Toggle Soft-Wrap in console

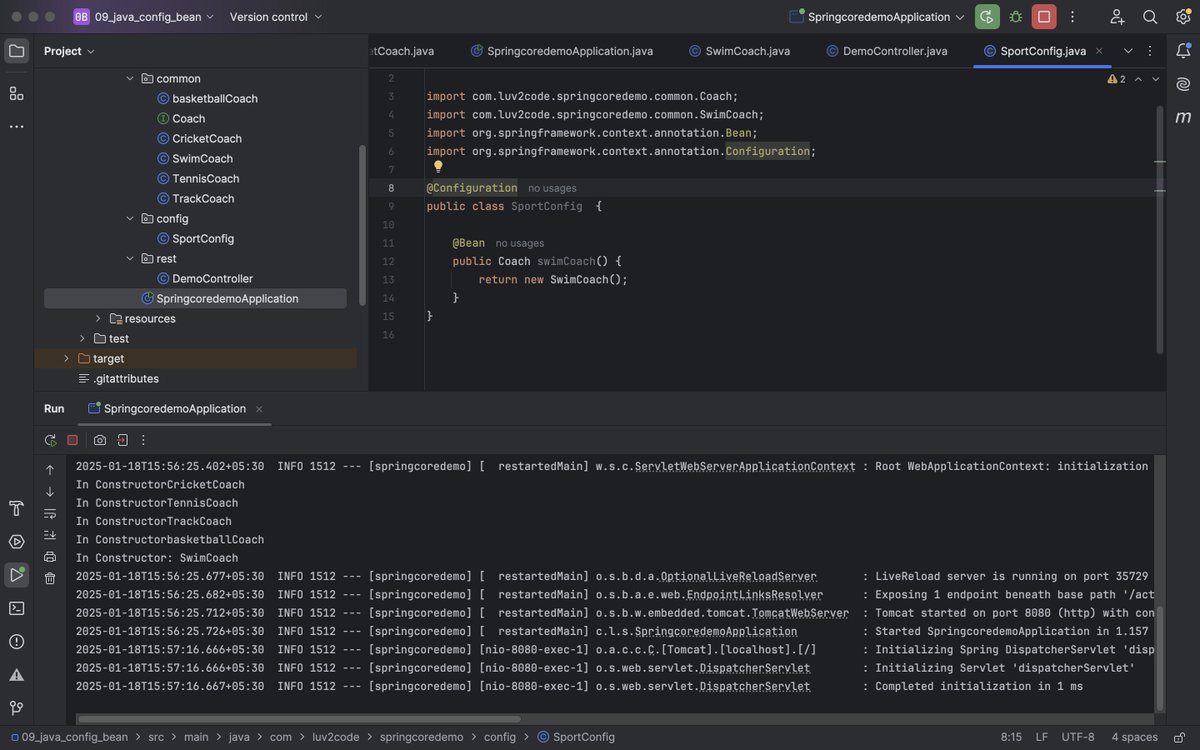point(50,513)
